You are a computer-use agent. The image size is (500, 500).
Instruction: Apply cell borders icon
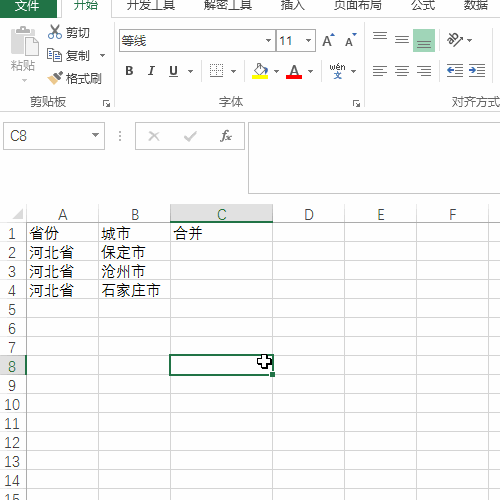pos(216,71)
